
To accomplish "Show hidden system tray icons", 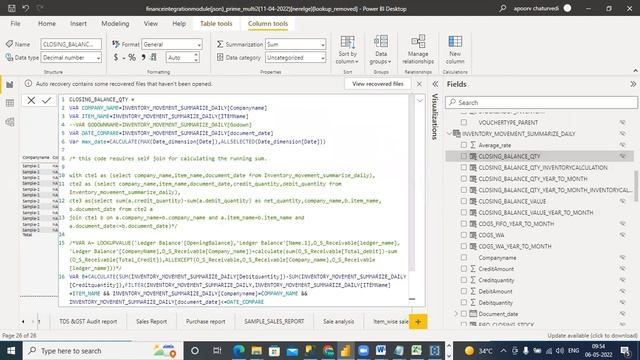I will [x=503, y=351].
